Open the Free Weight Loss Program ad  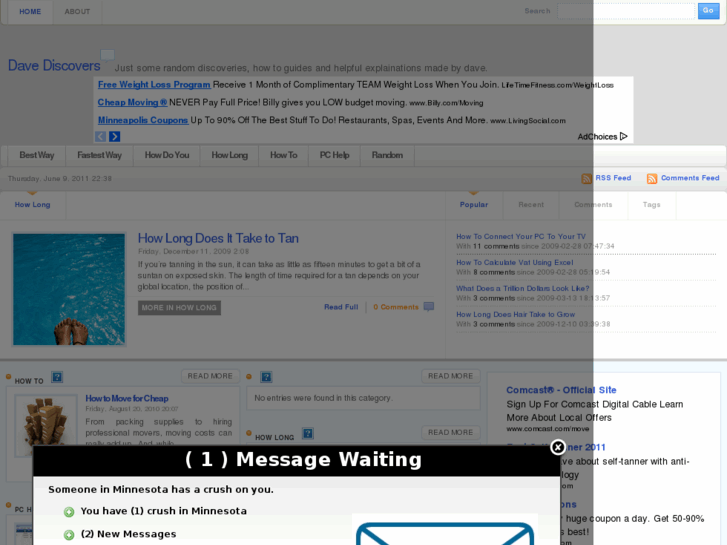154,84
